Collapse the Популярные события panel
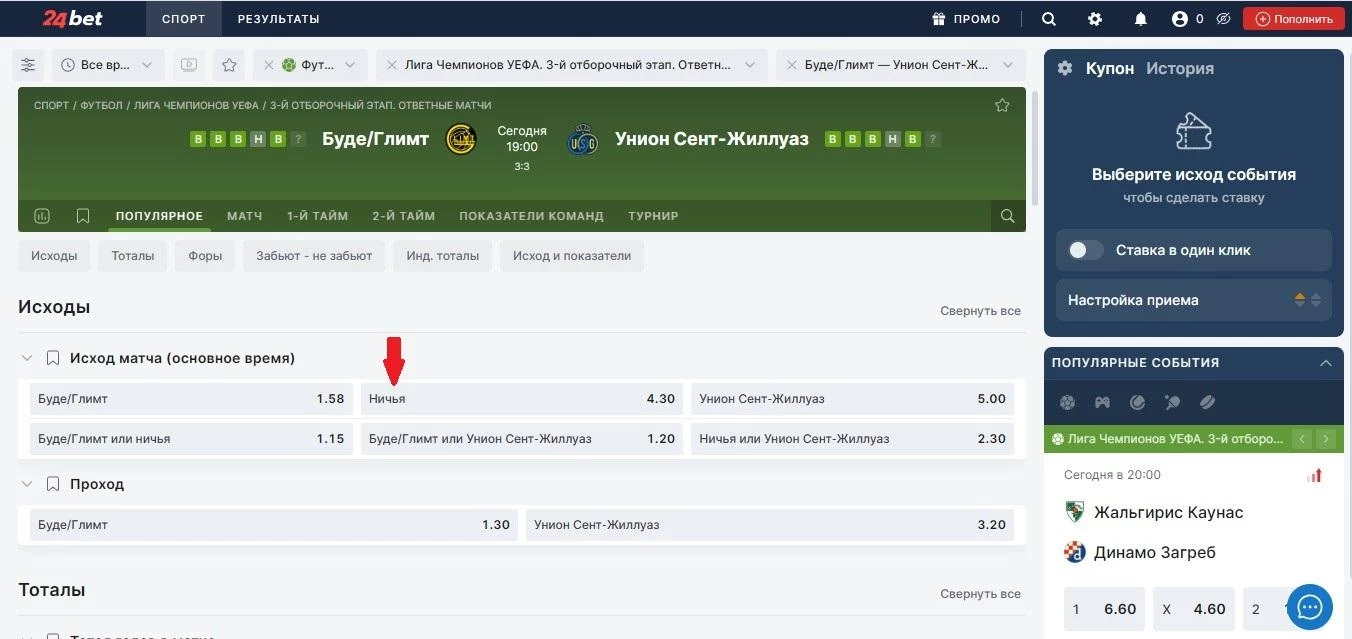Viewport: 1352px width, 639px height. [x=1326, y=363]
